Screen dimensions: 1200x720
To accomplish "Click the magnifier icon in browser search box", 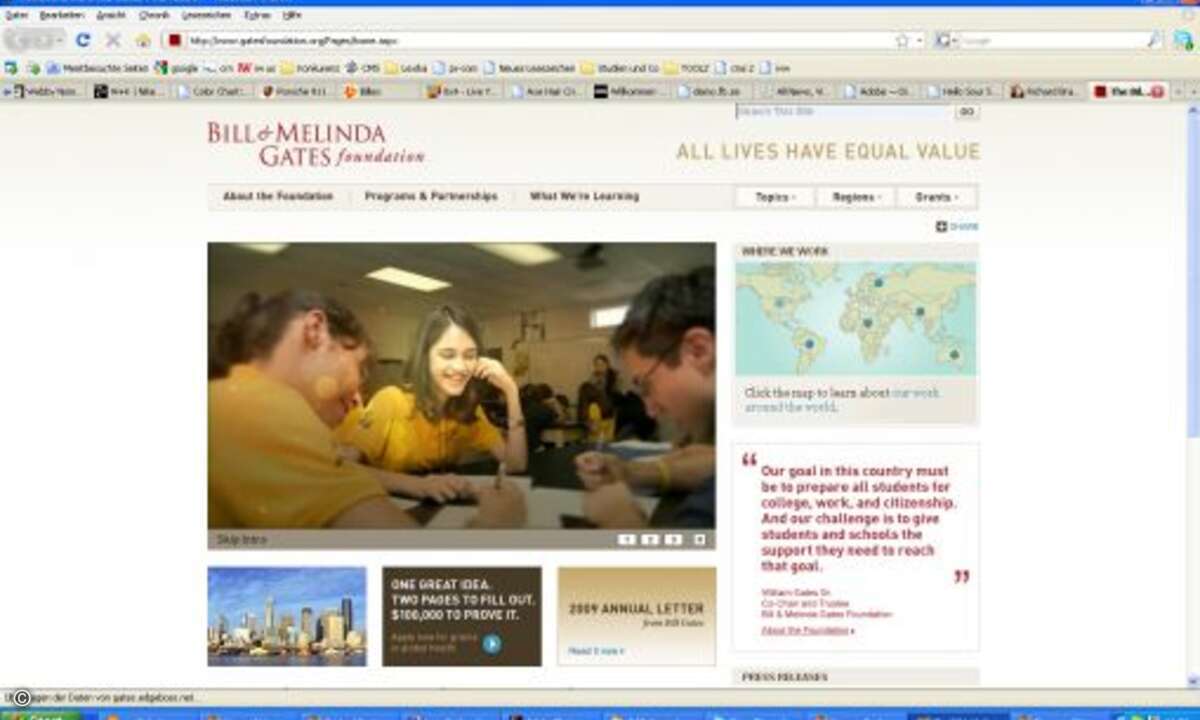I will (1155, 41).
